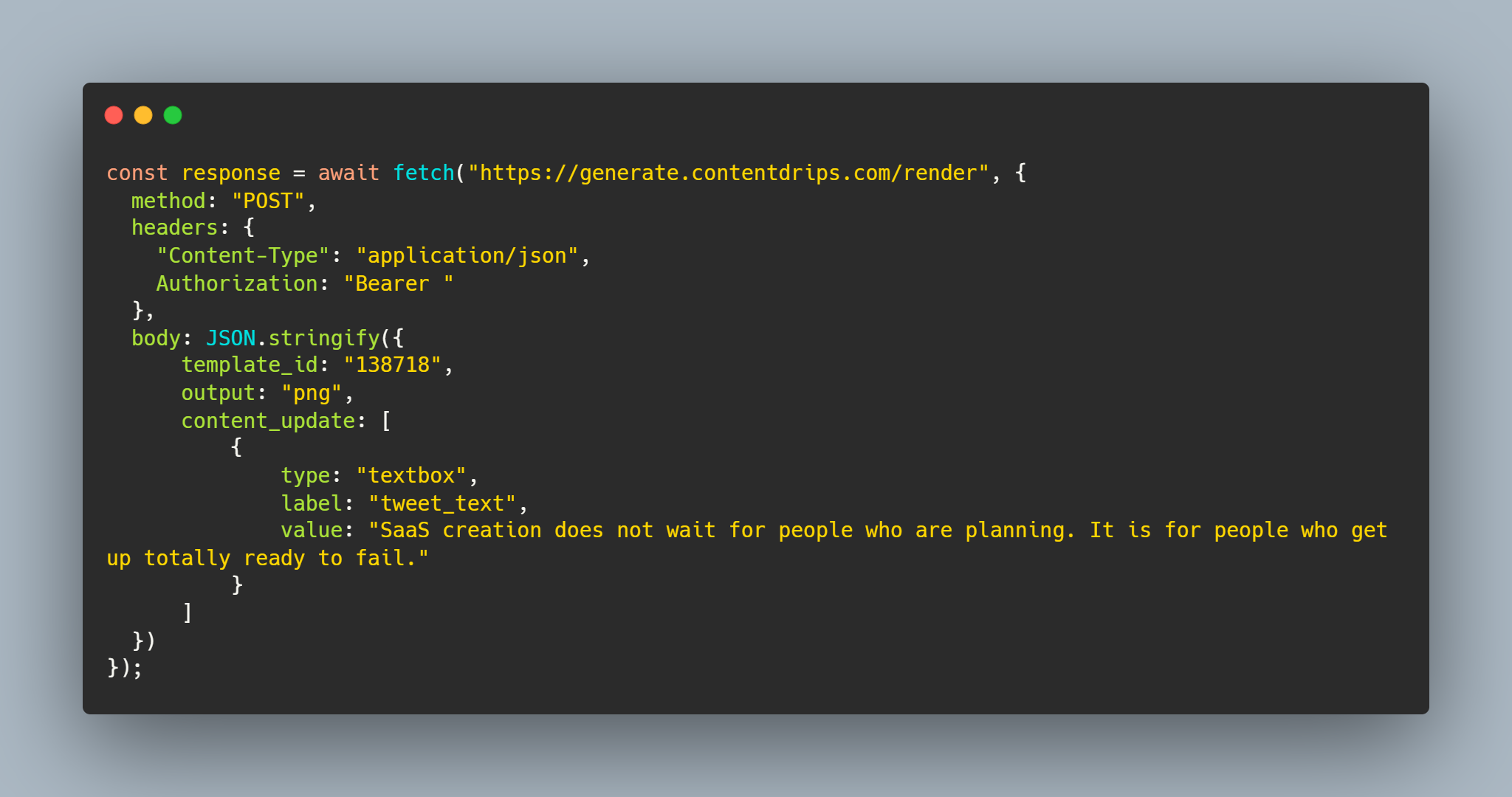The image size is (1512, 797).
Task: Click the JSON.stringify call
Action: (x=292, y=338)
